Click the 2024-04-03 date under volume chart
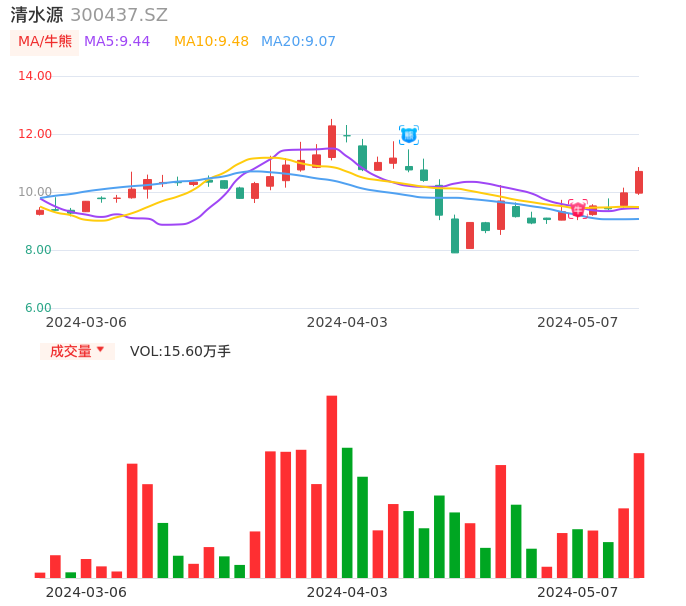 [347, 592]
